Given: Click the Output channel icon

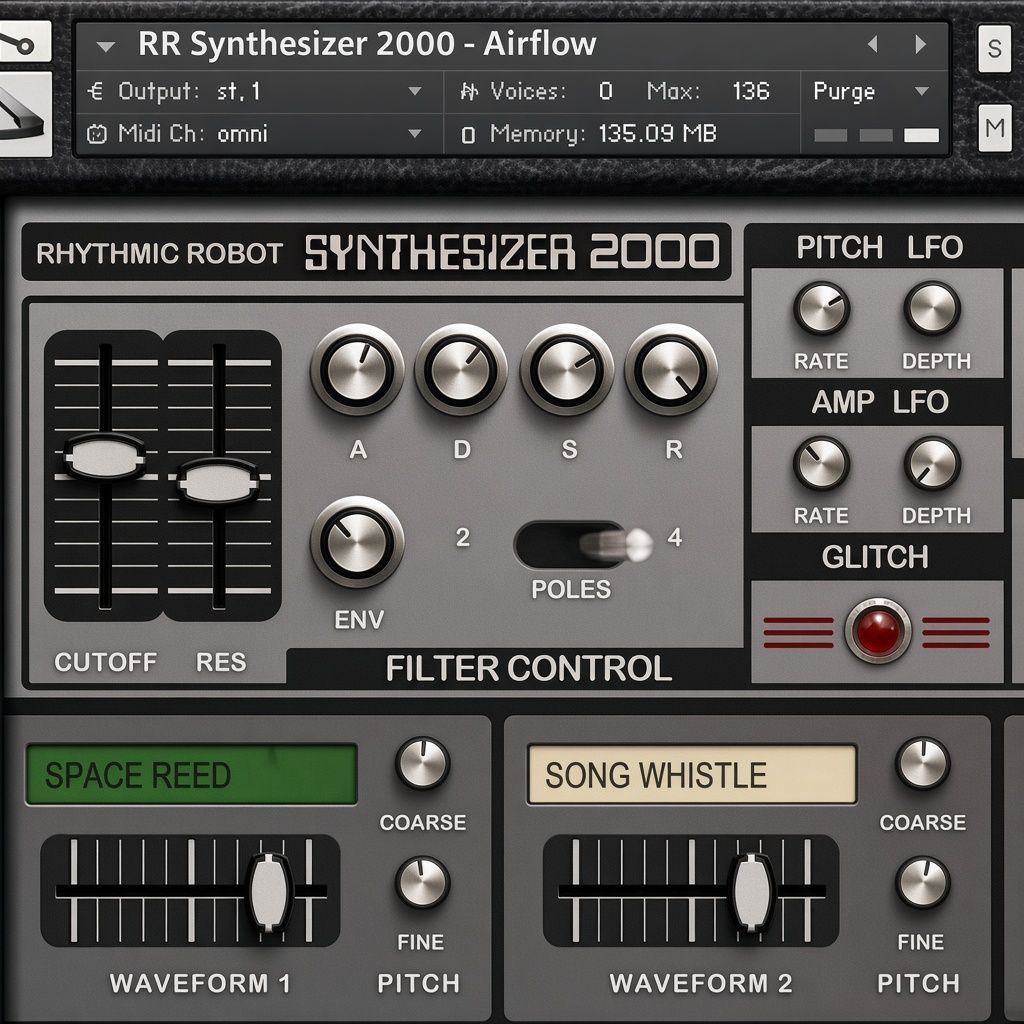Looking at the screenshot, I should tap(95, 91).
